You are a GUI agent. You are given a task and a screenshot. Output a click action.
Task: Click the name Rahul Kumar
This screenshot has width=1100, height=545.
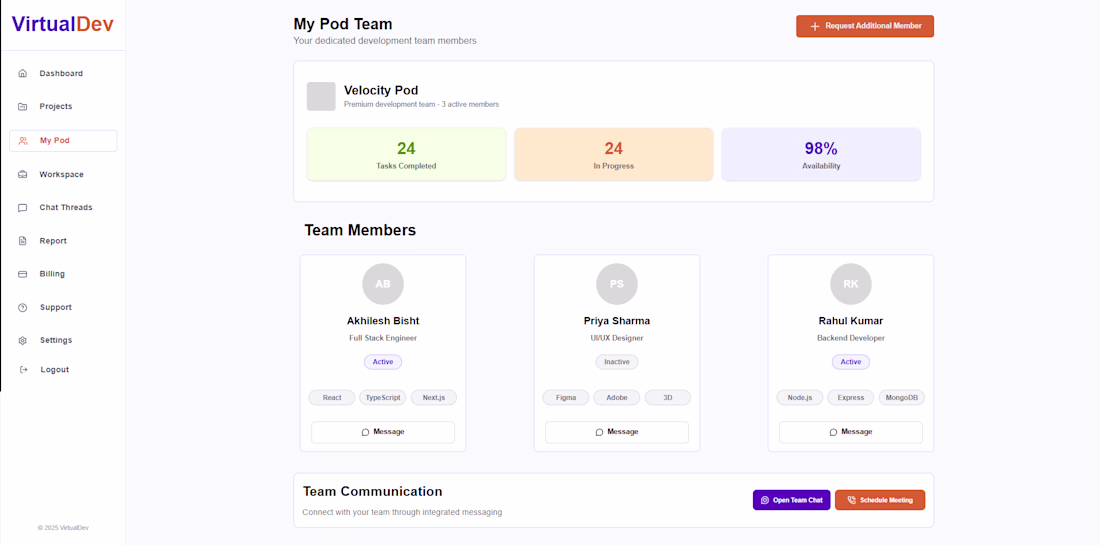pyautogui.click(x=851, y=321)
